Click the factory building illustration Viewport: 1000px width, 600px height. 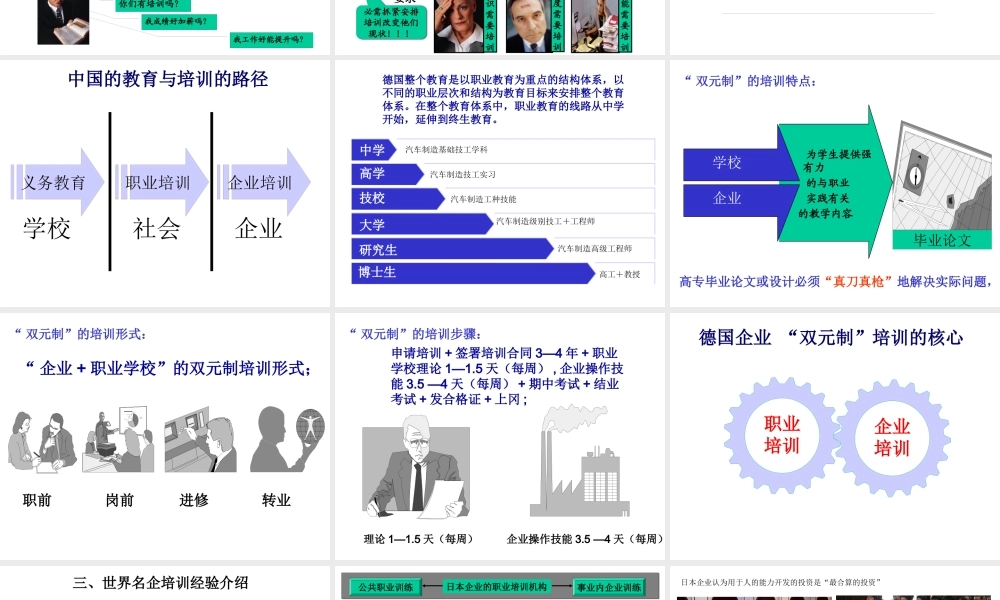pos(579,462)
